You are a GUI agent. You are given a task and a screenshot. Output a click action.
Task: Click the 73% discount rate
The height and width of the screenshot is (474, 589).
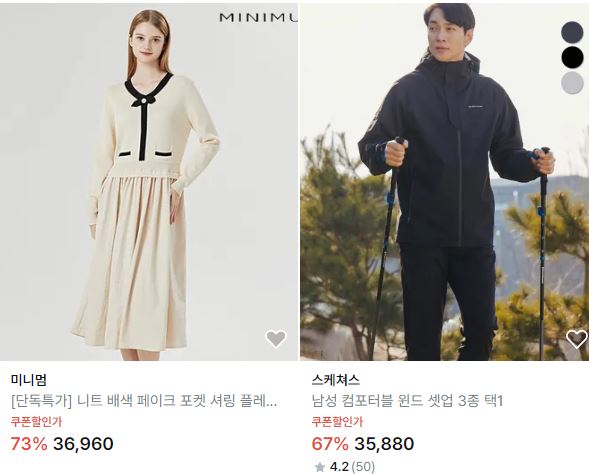click(29, 444)
